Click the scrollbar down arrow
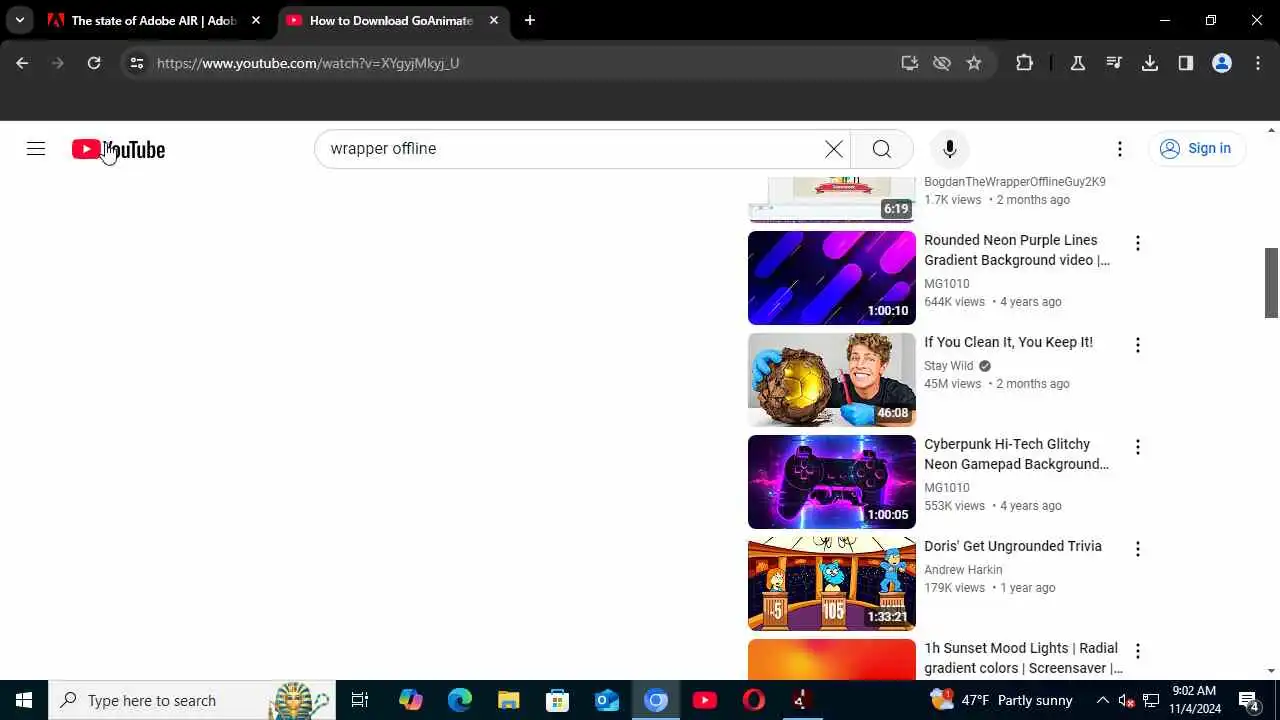 (x=1272, y=671)
